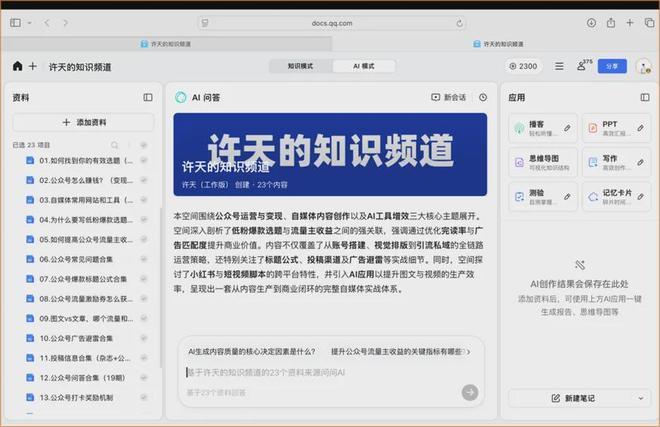The height and width of the screenshot is (427, 660).
Task: Open the PPT app card
Action: click(616, 128)
